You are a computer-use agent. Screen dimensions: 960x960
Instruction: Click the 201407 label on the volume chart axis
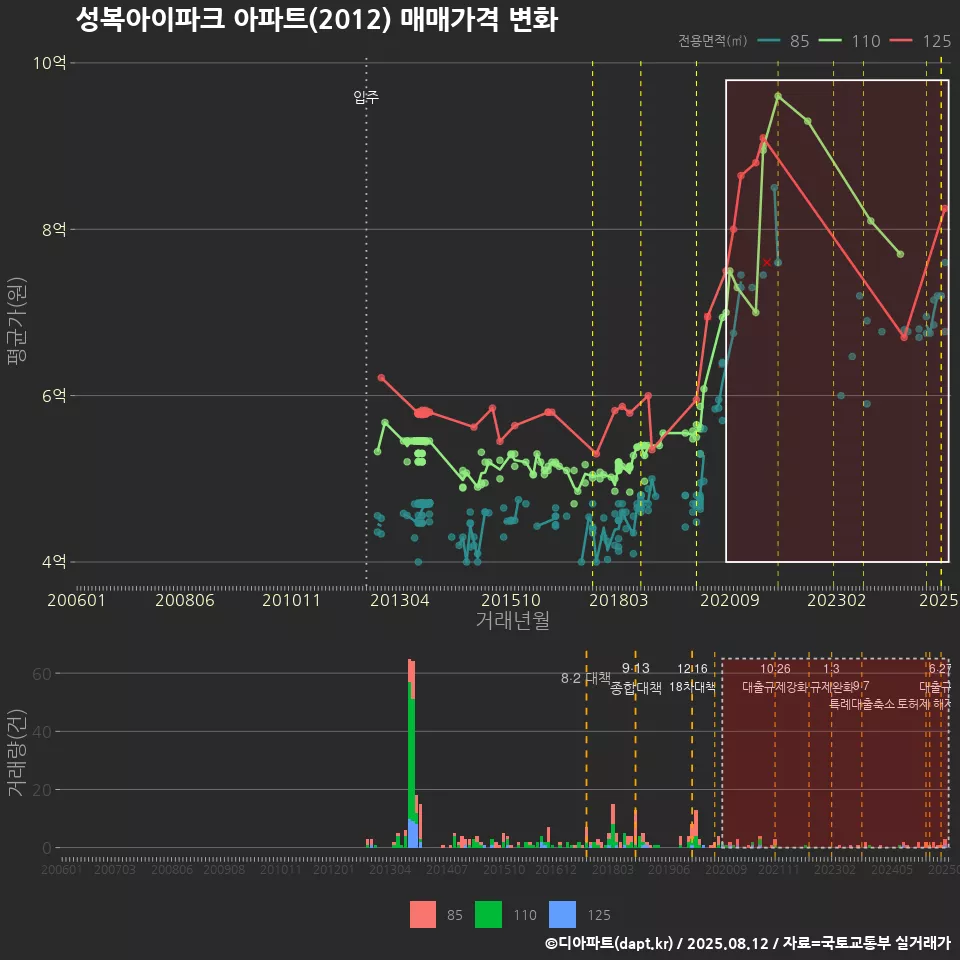point(447,869)
